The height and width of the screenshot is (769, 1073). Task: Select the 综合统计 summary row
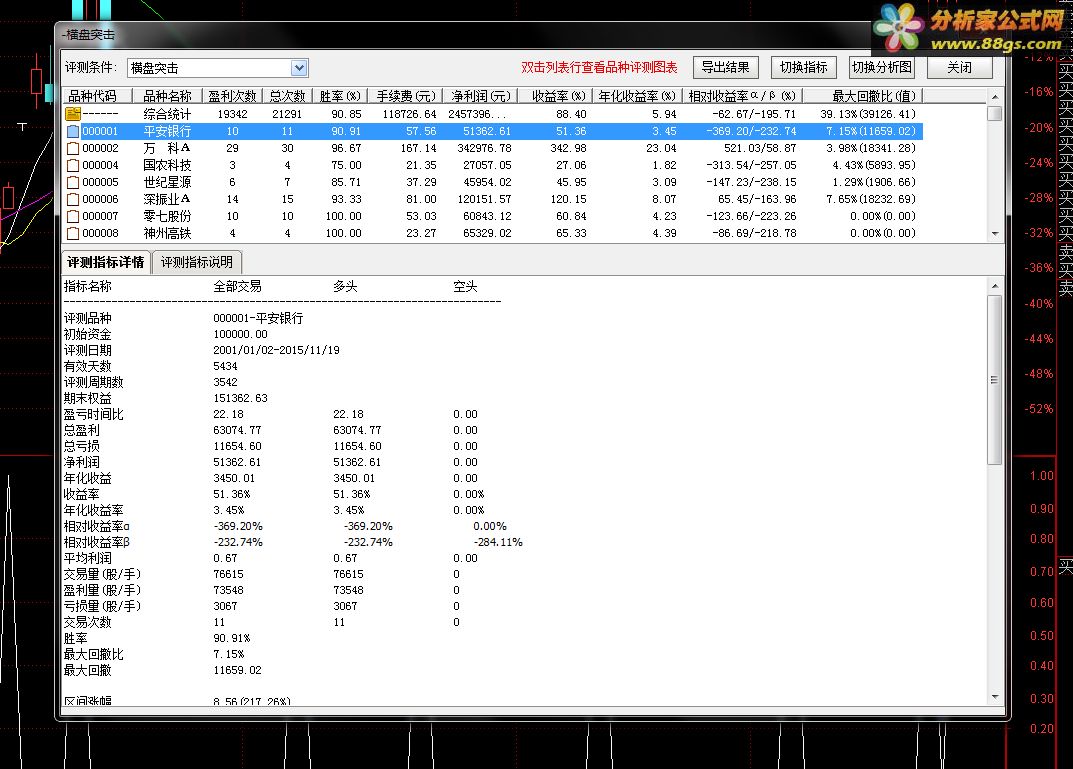[x=493, y=114]
